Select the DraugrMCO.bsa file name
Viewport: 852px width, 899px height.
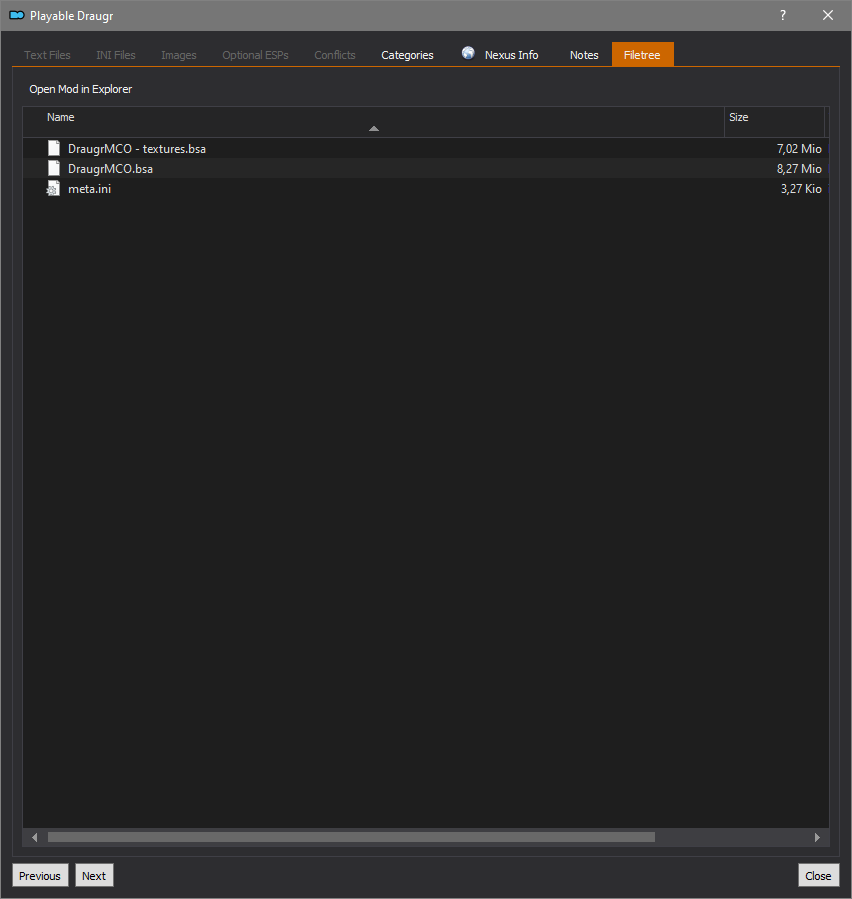pyautogui.click(x=111, y=169)
